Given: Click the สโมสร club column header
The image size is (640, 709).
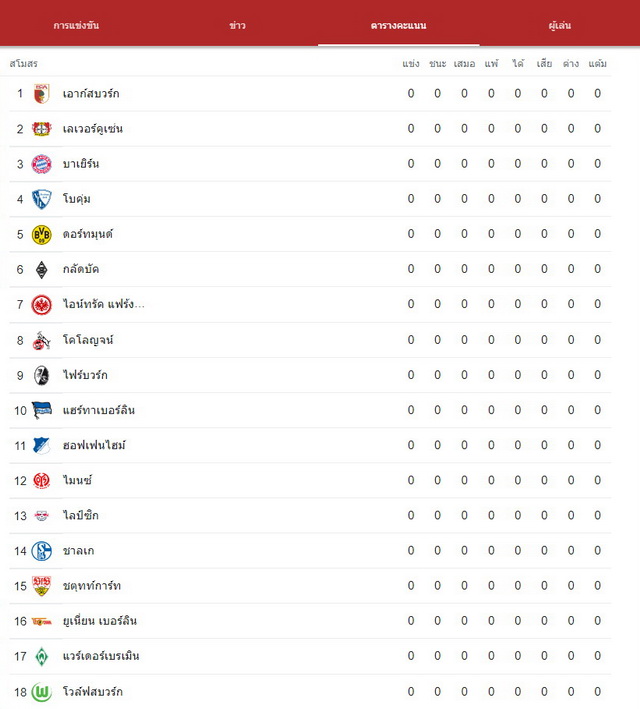Looking at the screenshot, I should point(24,64).
